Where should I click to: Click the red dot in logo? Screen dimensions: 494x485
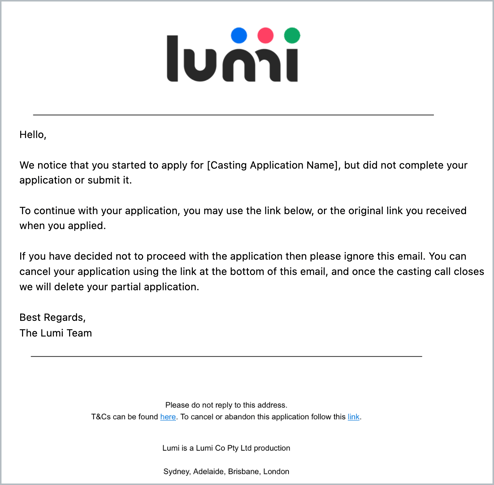(x=266, y=35)
